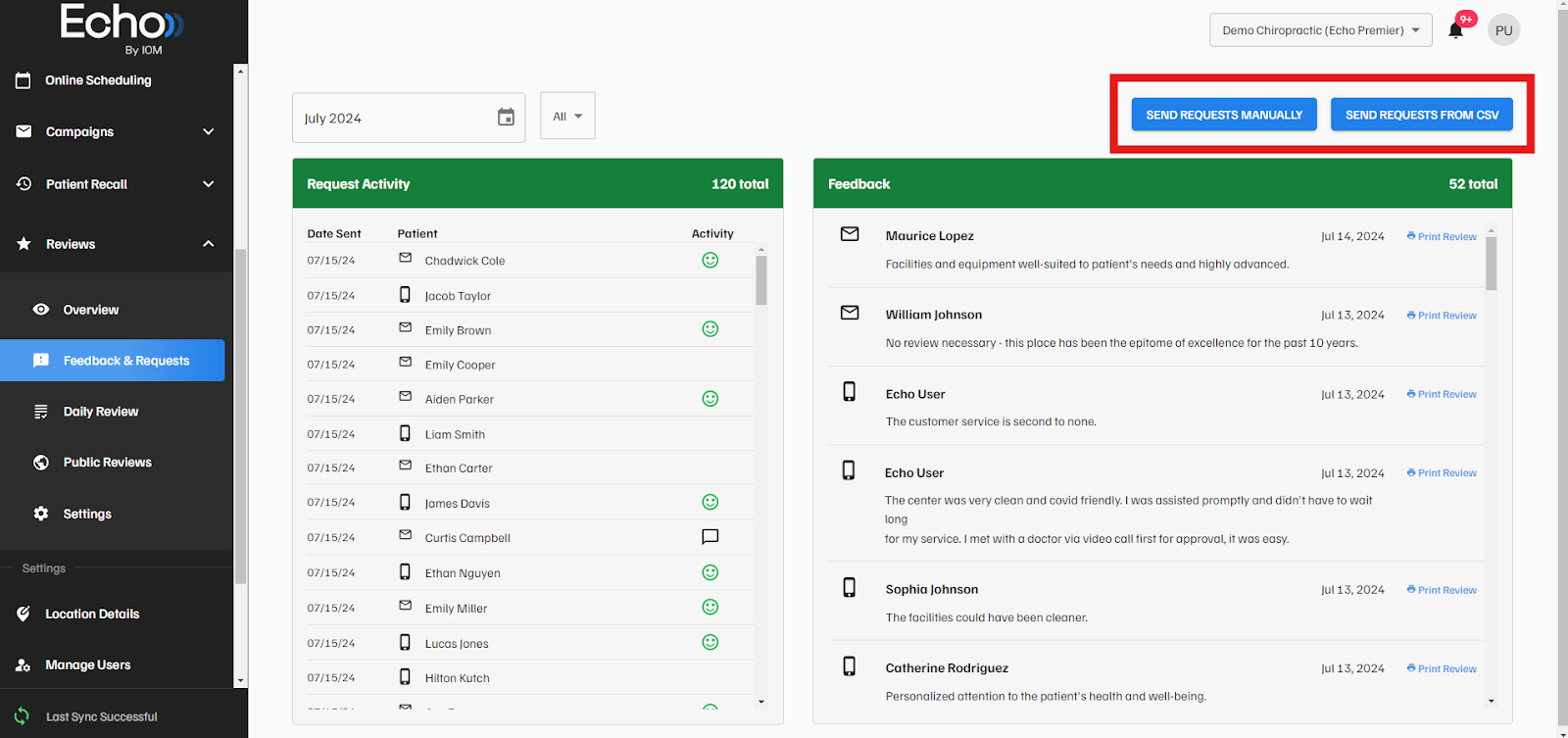This screenshot has width=1568, height=738.
Task: Click the phone icon beside Catherine Rodriguez
Action: pyautogui.click(x=849, y=665)
